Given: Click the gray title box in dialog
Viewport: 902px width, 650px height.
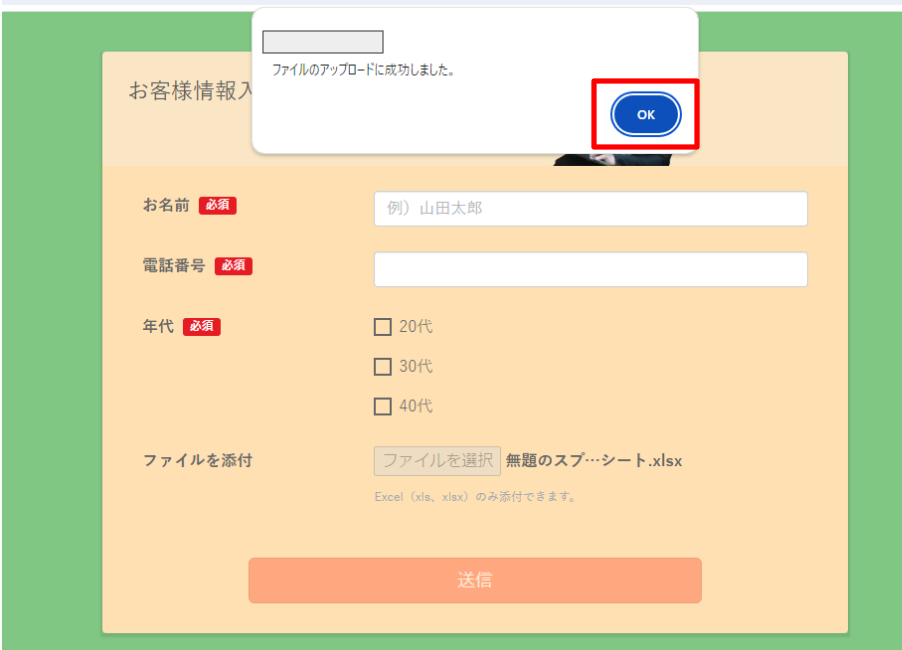Looking at the screenshot, I should pyautogui.click(x=323, y=42).
